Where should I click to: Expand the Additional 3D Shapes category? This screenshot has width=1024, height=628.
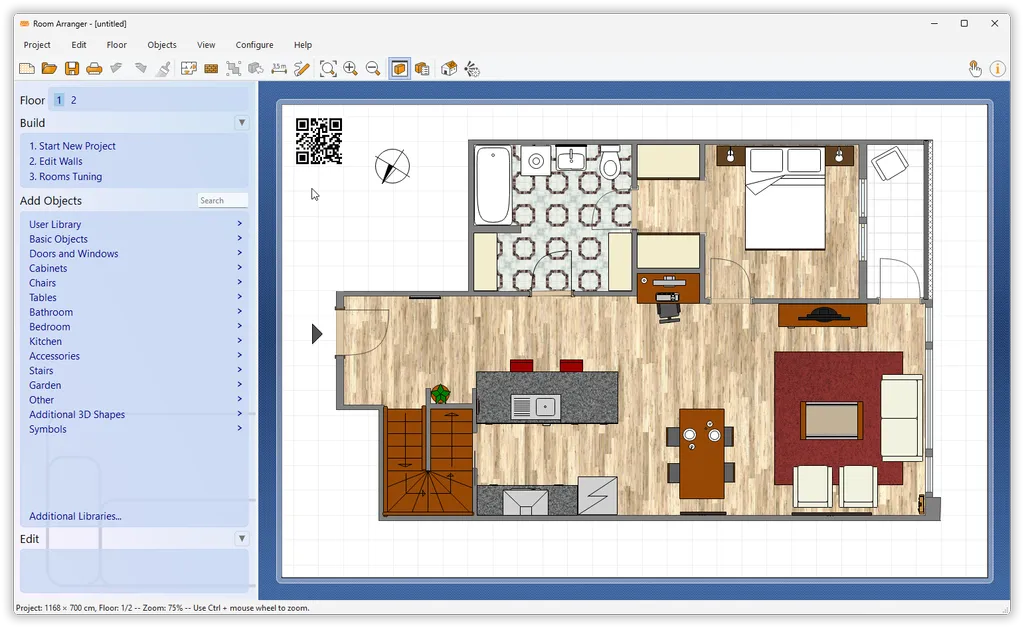135,415
